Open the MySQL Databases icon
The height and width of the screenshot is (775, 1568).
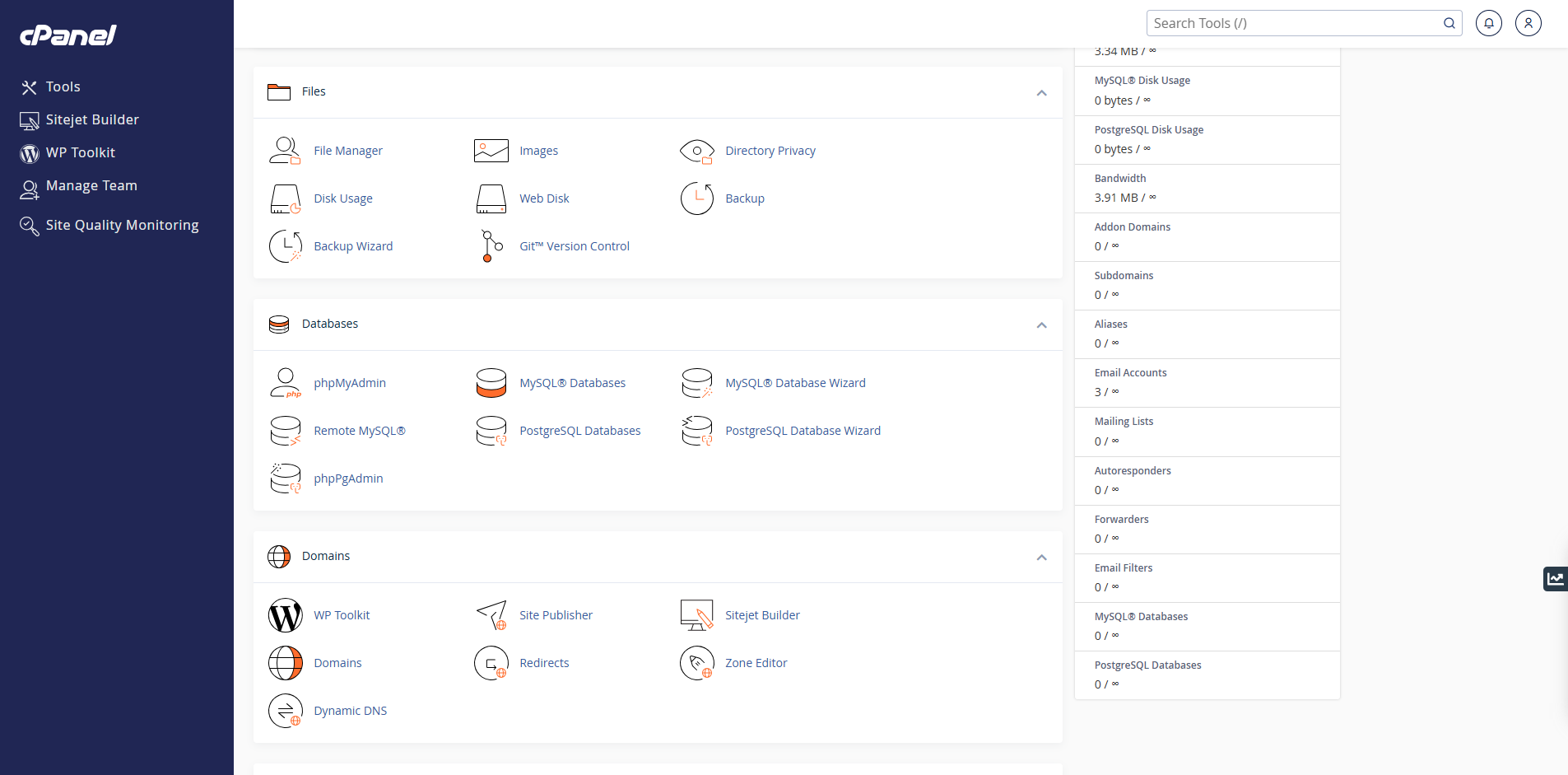tap(491, 383)
